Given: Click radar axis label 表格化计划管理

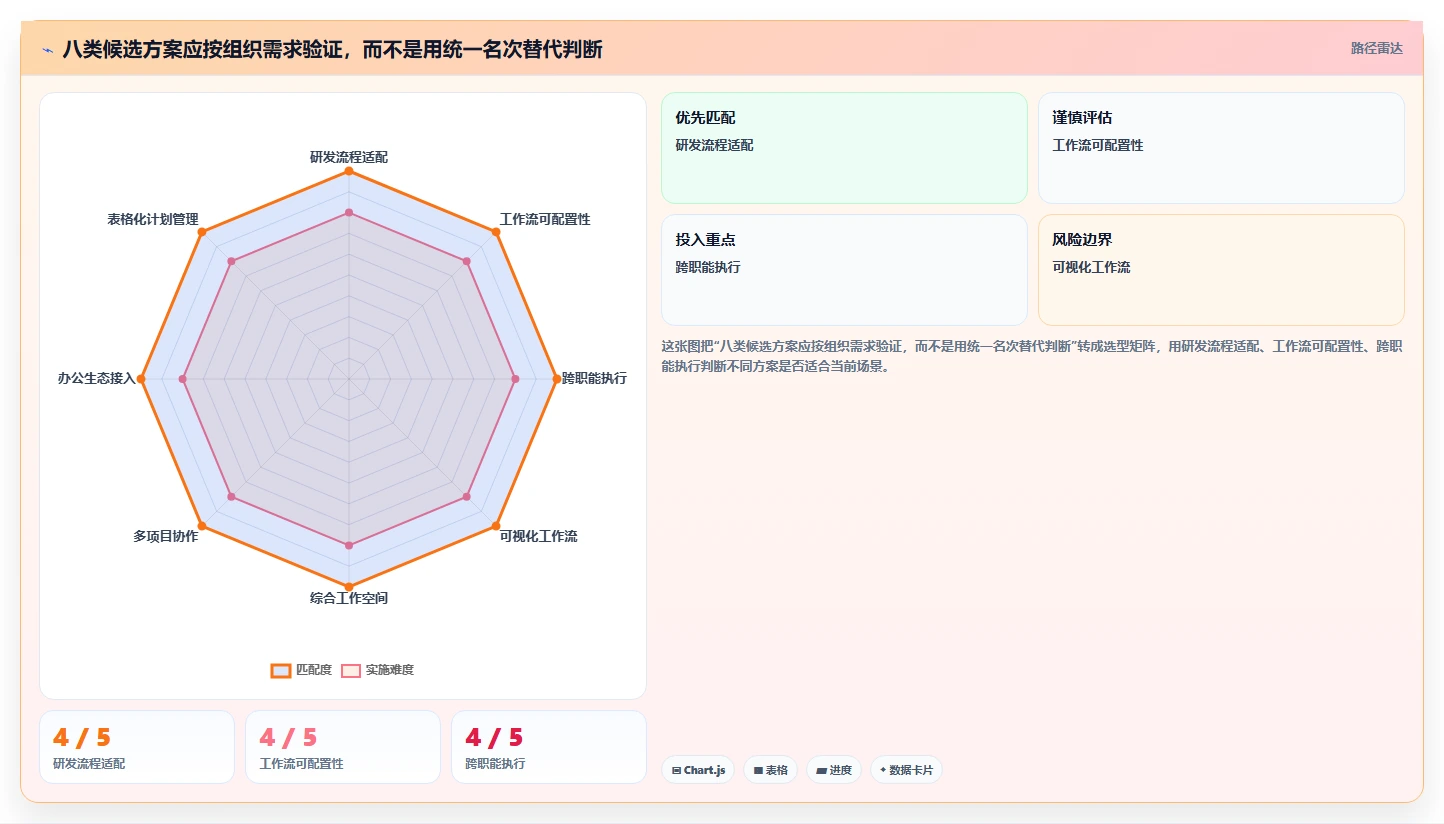Looking at the screenshot, I should (x=153, y=219).
